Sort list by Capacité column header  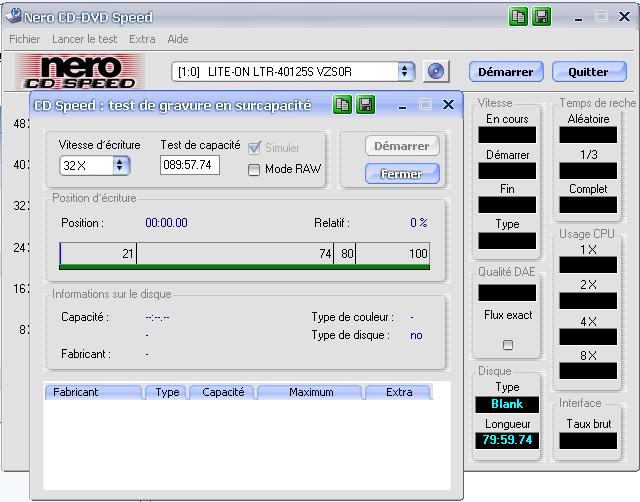(223, 392)
